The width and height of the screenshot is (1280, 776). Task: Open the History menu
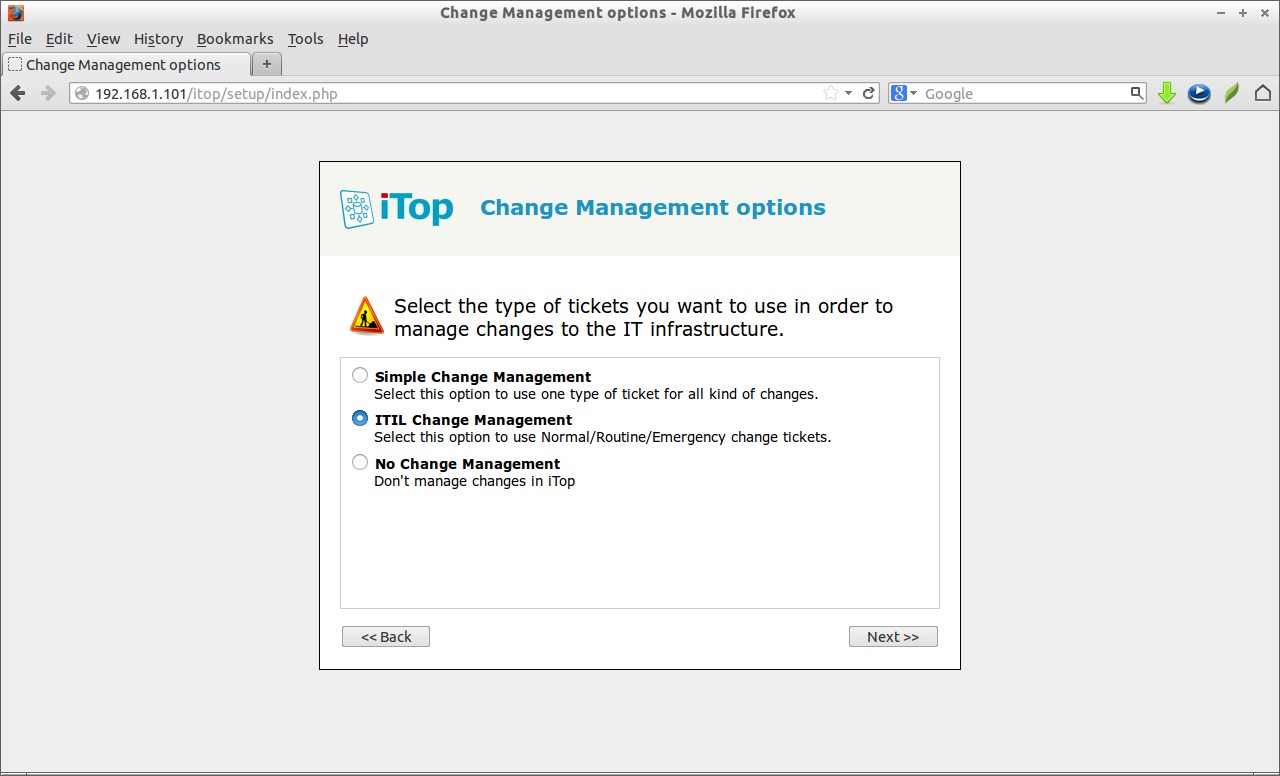click(158, 39)
